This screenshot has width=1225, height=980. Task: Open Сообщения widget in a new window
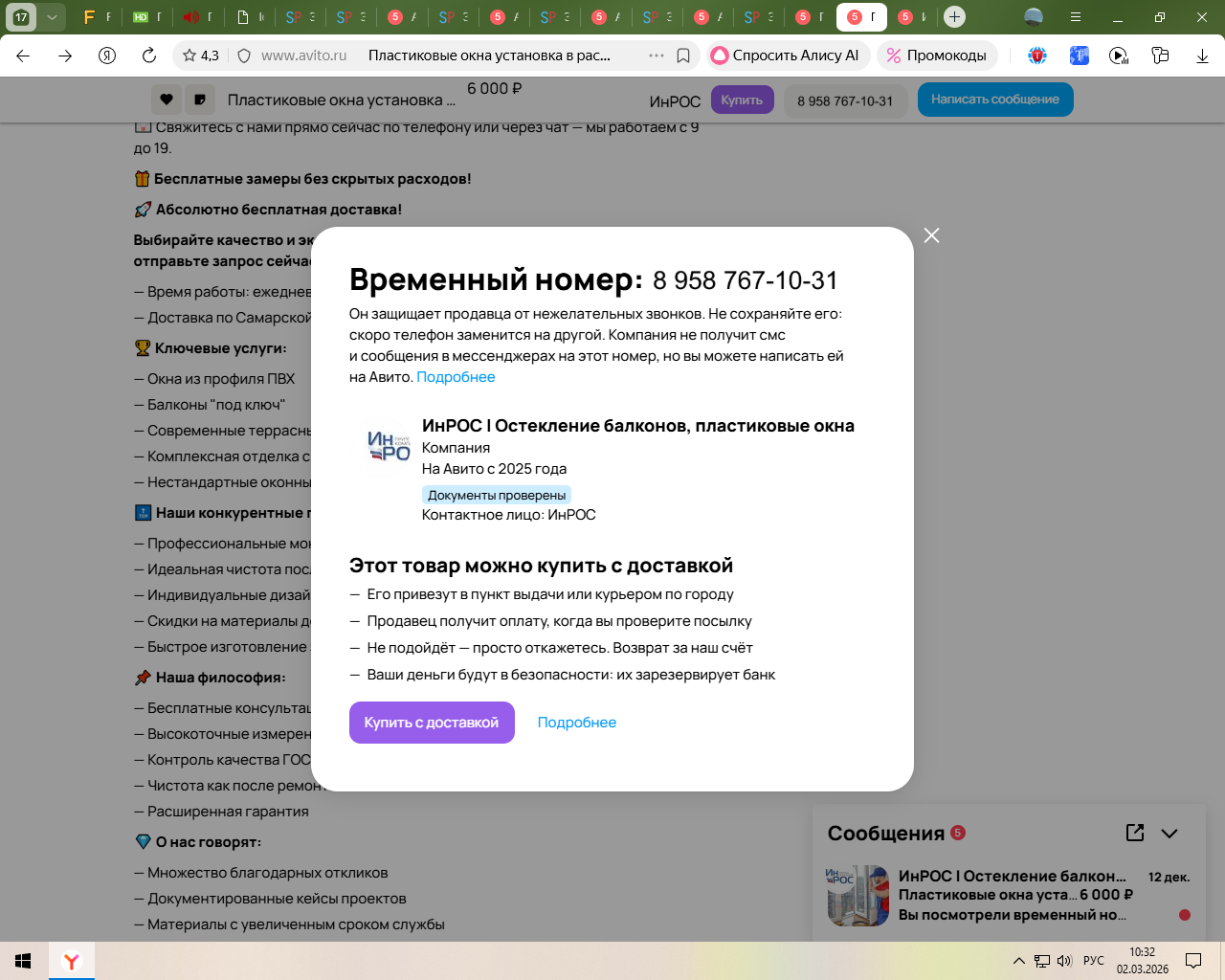(x=1135, y=833)
